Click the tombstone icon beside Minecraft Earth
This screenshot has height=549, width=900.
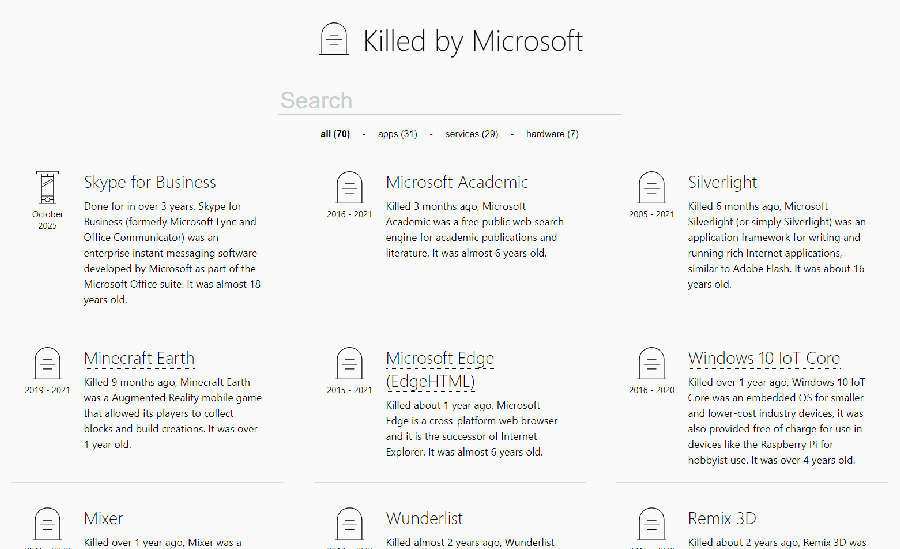click(46, 364)
